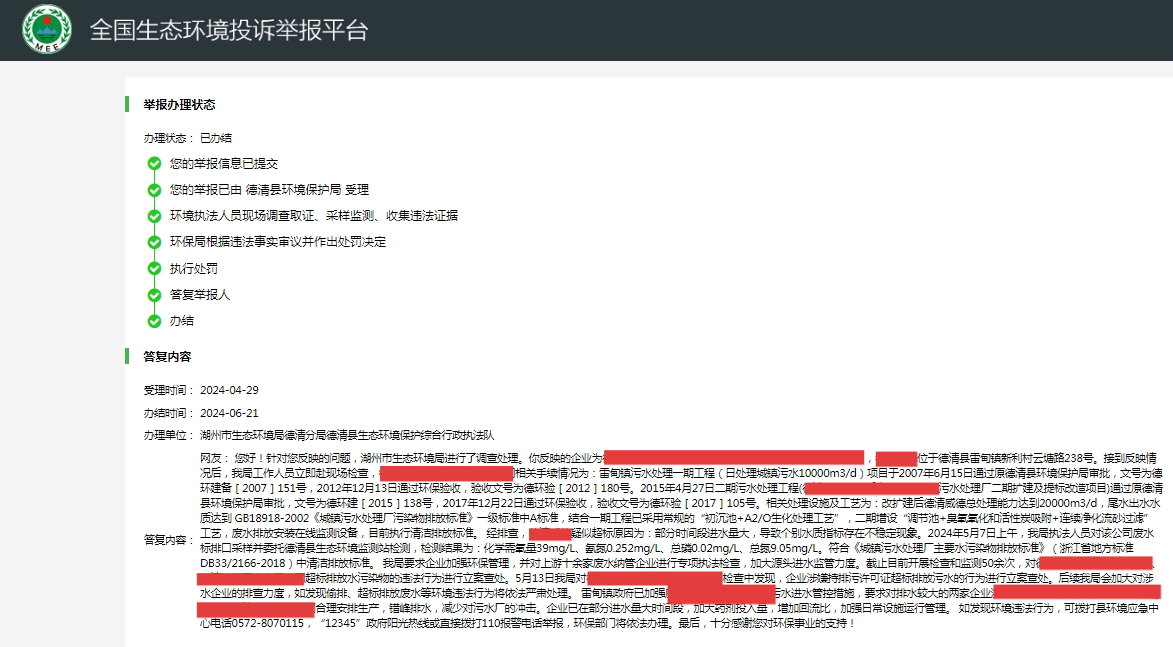Select the date 2024-06-21
The image size is (1173, 647).
(230, 413)
